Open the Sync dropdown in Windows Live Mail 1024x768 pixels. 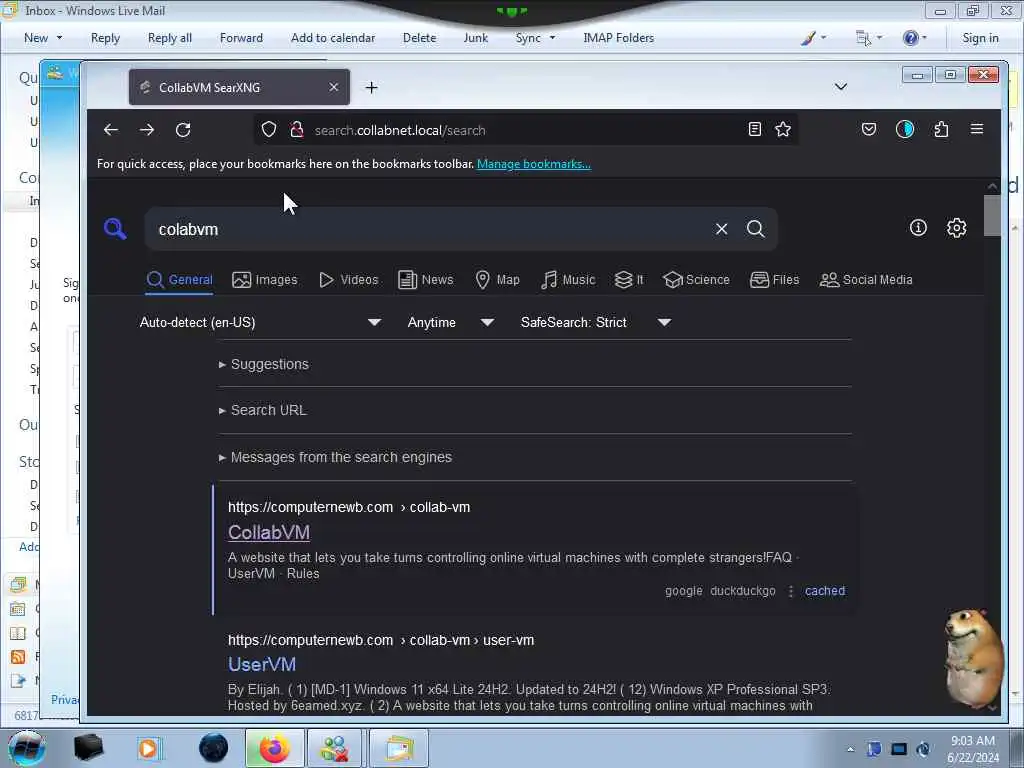click(536, 38)
